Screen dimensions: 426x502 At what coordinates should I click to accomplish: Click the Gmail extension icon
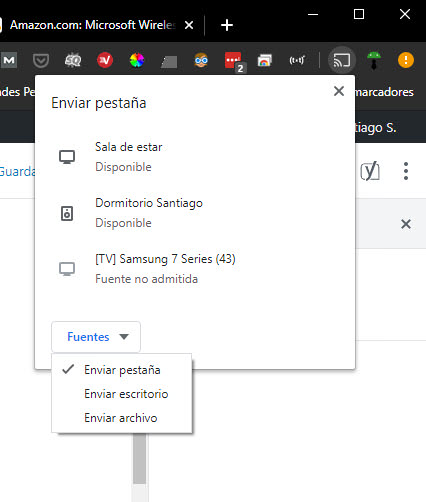coord(9,60)
